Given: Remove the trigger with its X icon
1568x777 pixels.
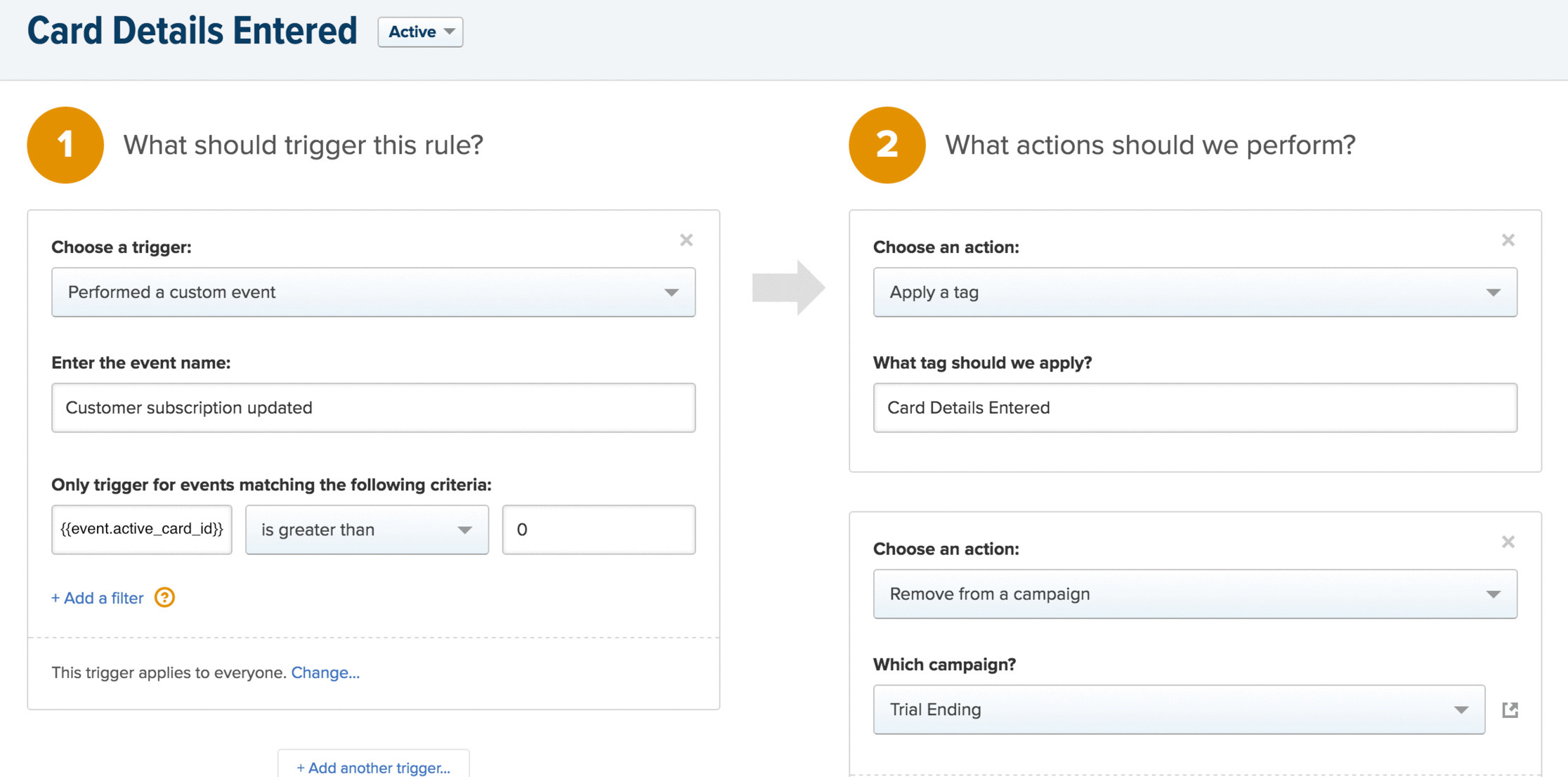Looking at the screenshot, I should pyautogui.click(x=686, y=240).
